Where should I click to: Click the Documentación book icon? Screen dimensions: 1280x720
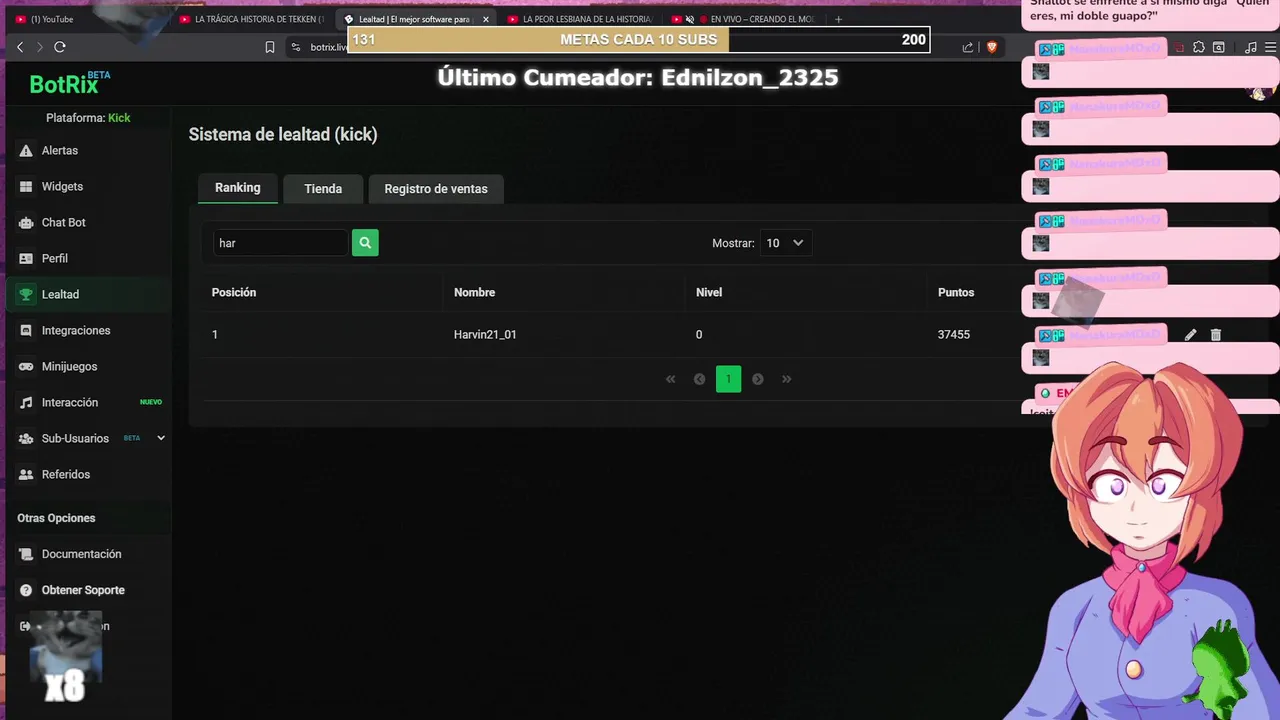click(x=26, y=554)
